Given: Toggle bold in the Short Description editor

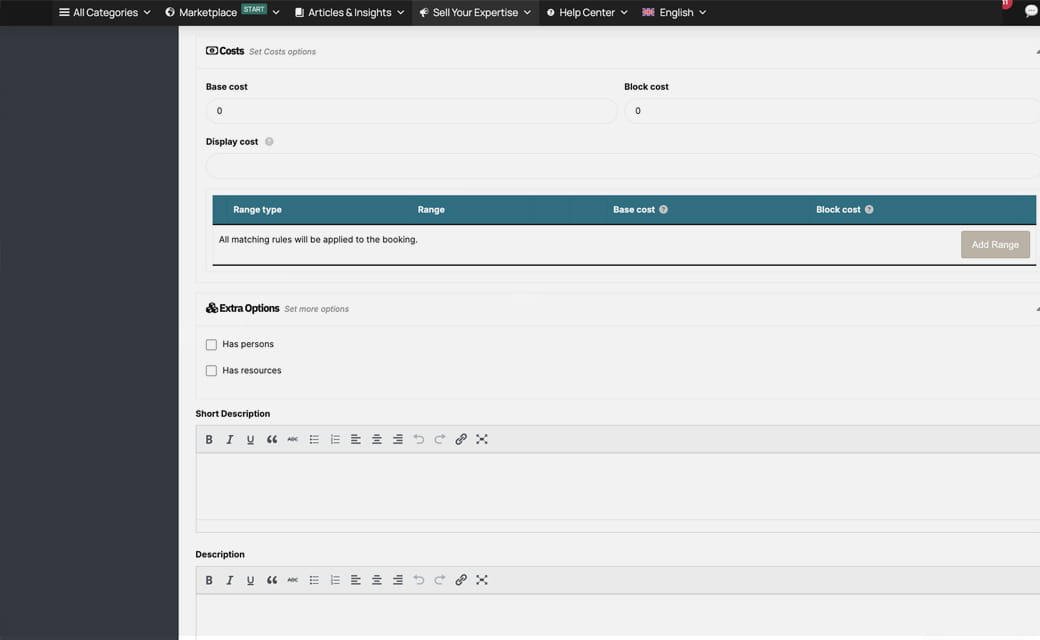Looking at the screenshot, I should click(209, 439).
